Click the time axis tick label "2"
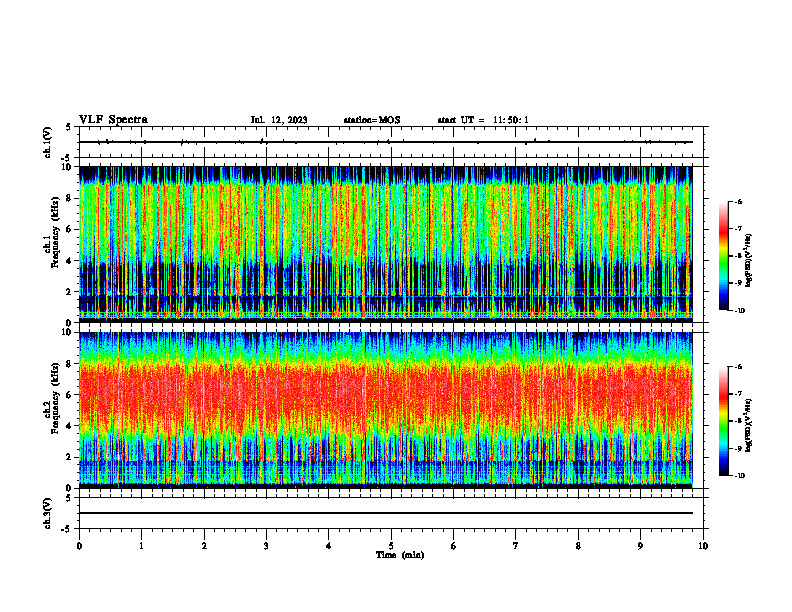Screen dimensions: 792x612 coord(204,546)
